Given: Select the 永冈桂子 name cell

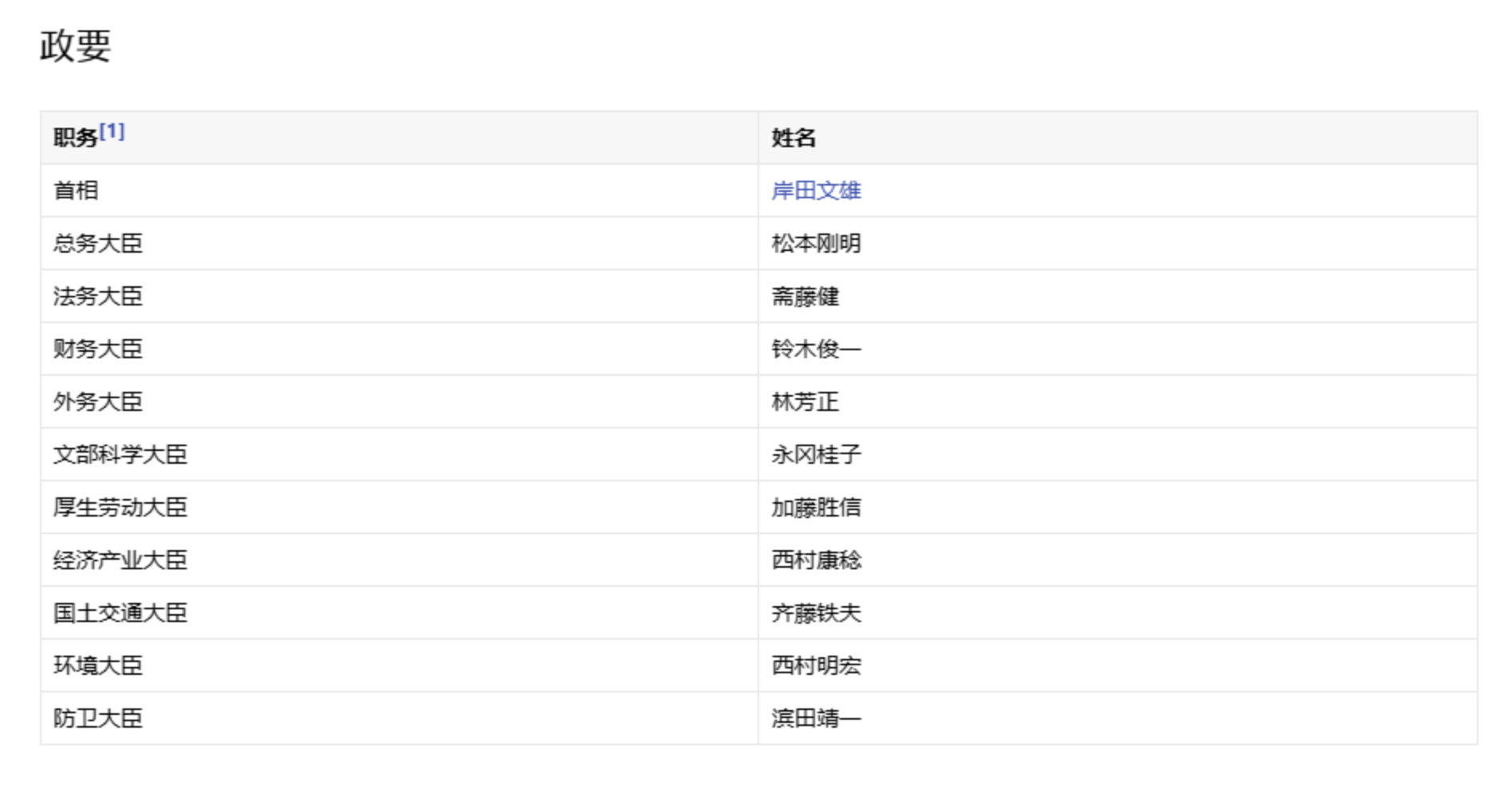Looking at the screenshot, I should tap(1118, 454).
